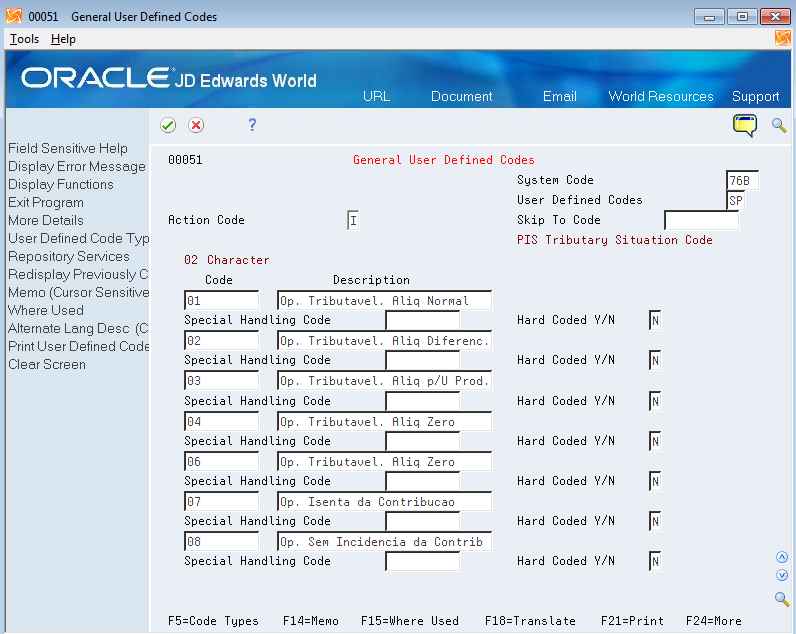This screenshot has height=634, width=796.
Task: Click the code field containing 04
Action: pyautogui.click(x=221, y=421)
